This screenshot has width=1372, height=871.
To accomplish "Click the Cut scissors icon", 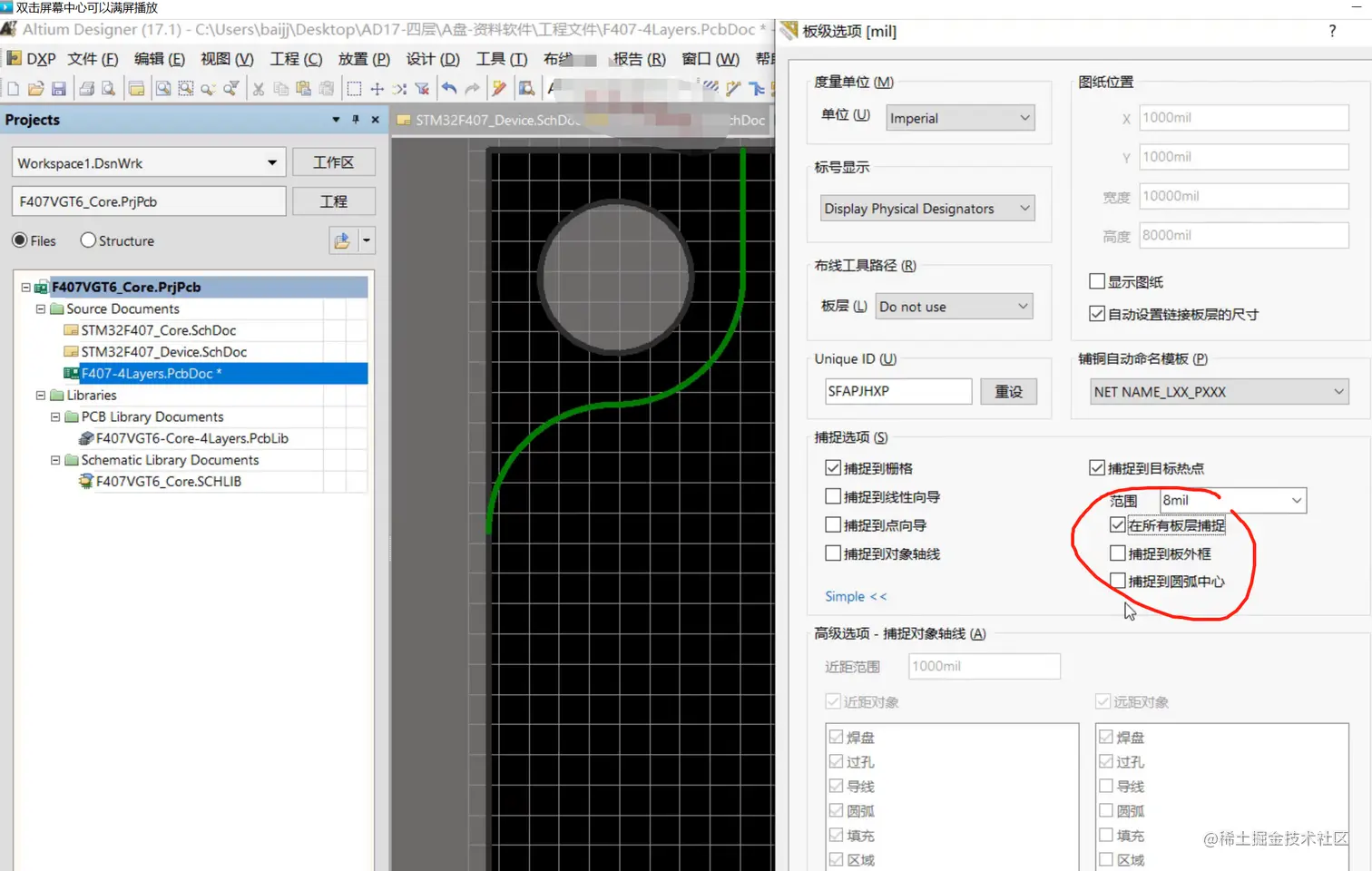I will tap(259, 88).
